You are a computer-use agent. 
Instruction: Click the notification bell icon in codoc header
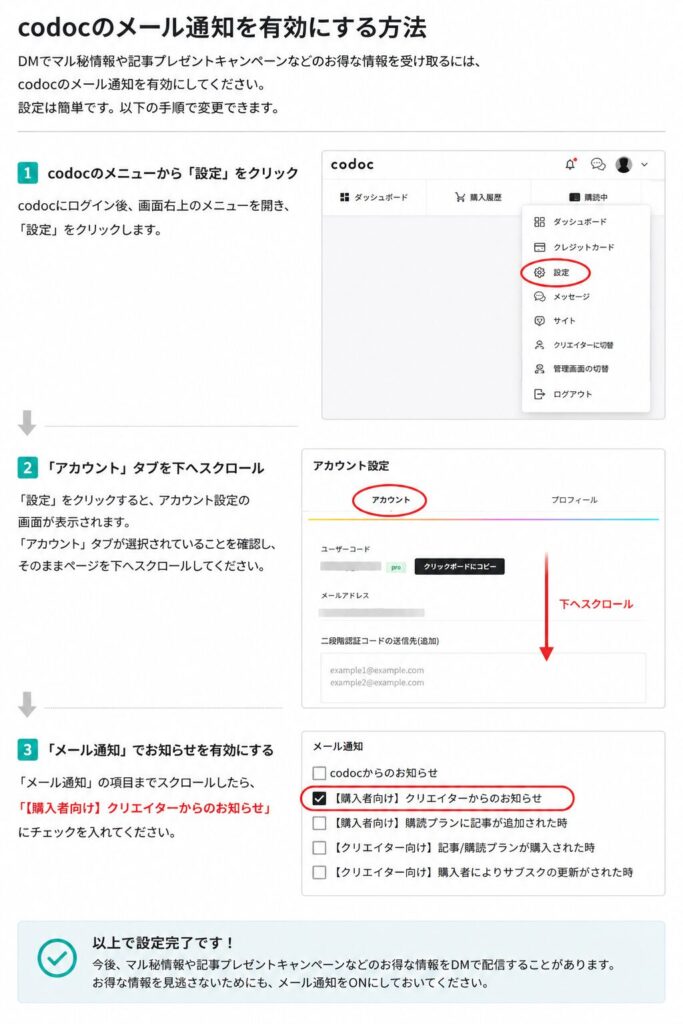[x=571, y=165]
